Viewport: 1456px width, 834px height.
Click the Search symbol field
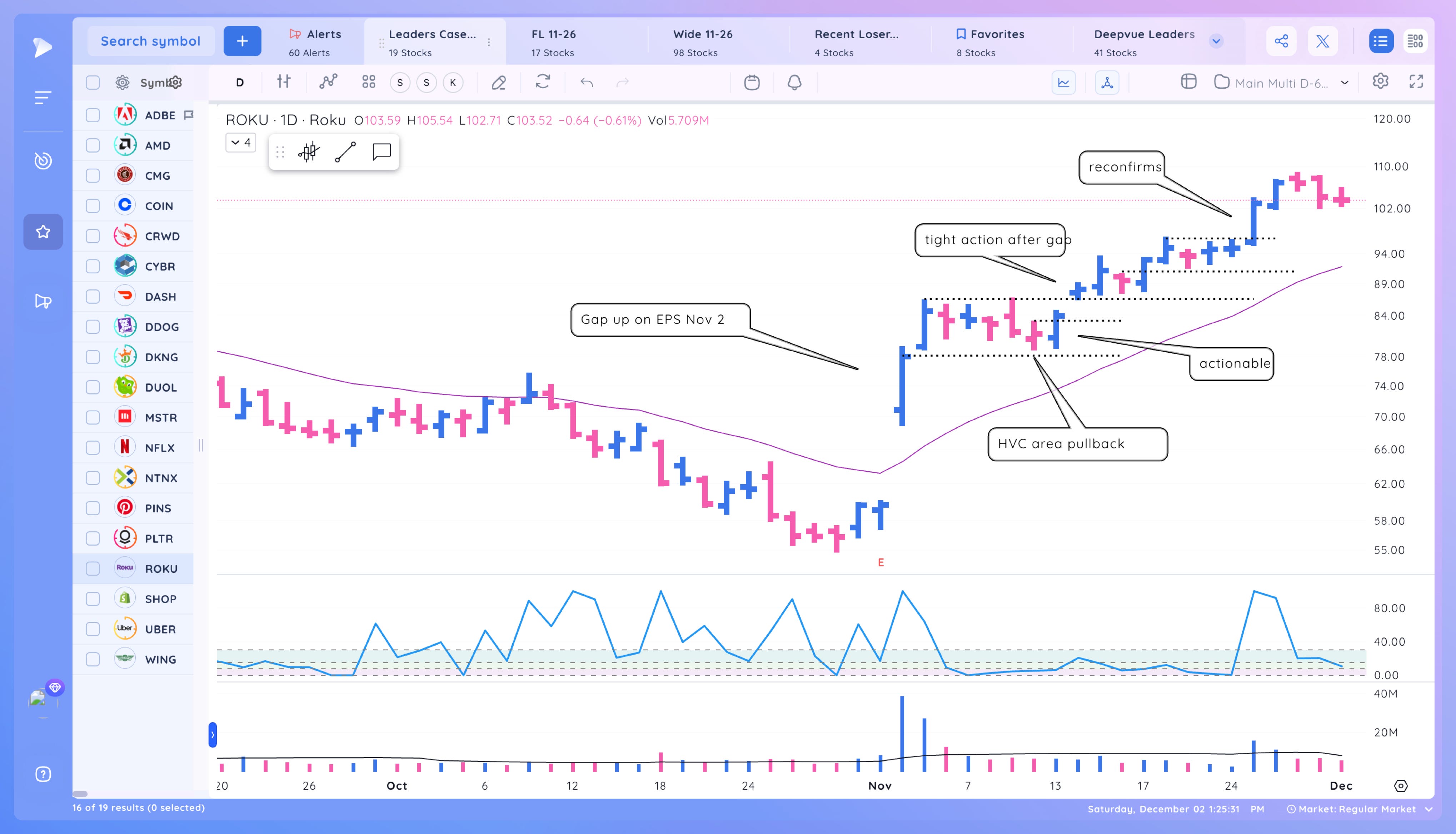click(x=151, y=41)
